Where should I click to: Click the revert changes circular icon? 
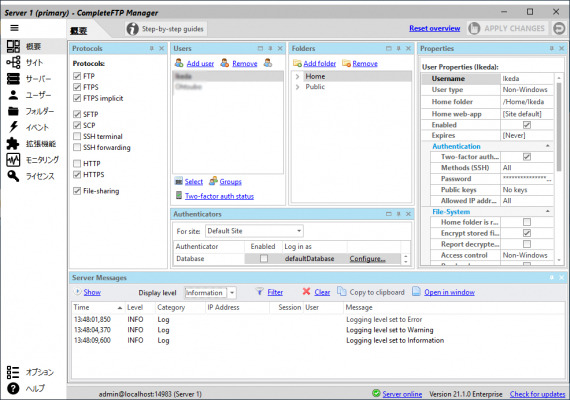tap(559, 28)
